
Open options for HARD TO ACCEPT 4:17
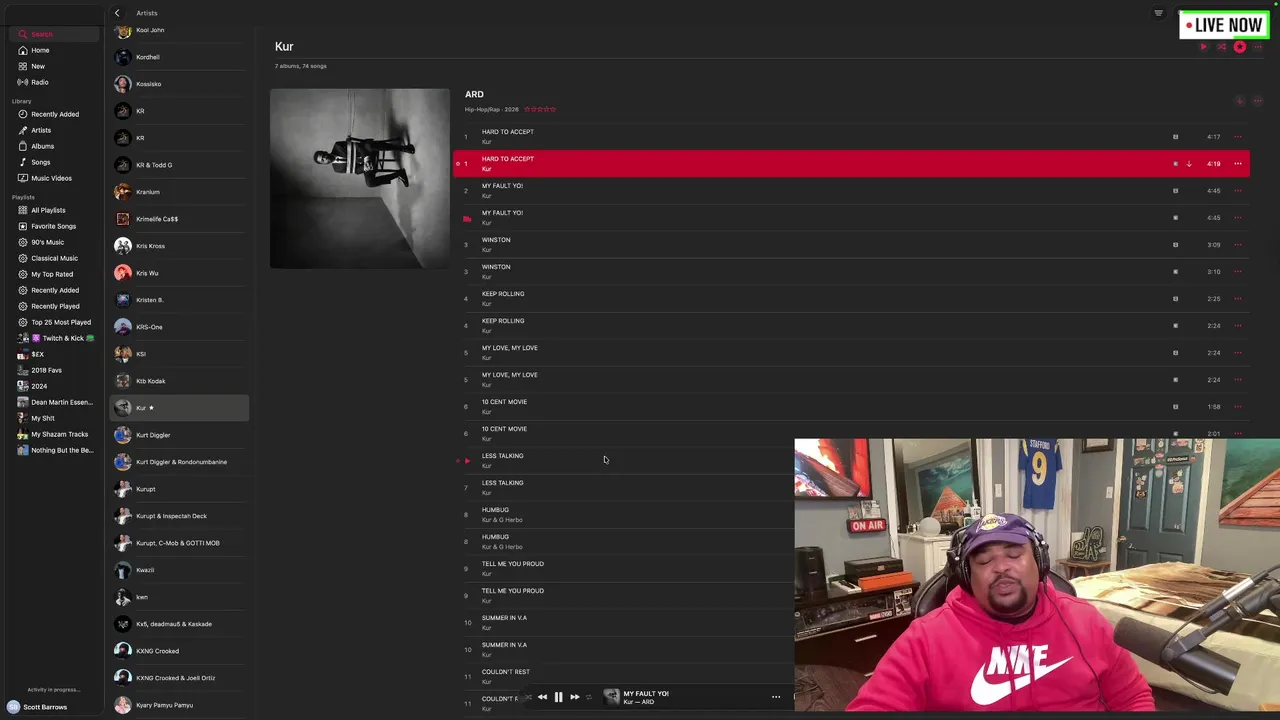(x=1238, y=137)
